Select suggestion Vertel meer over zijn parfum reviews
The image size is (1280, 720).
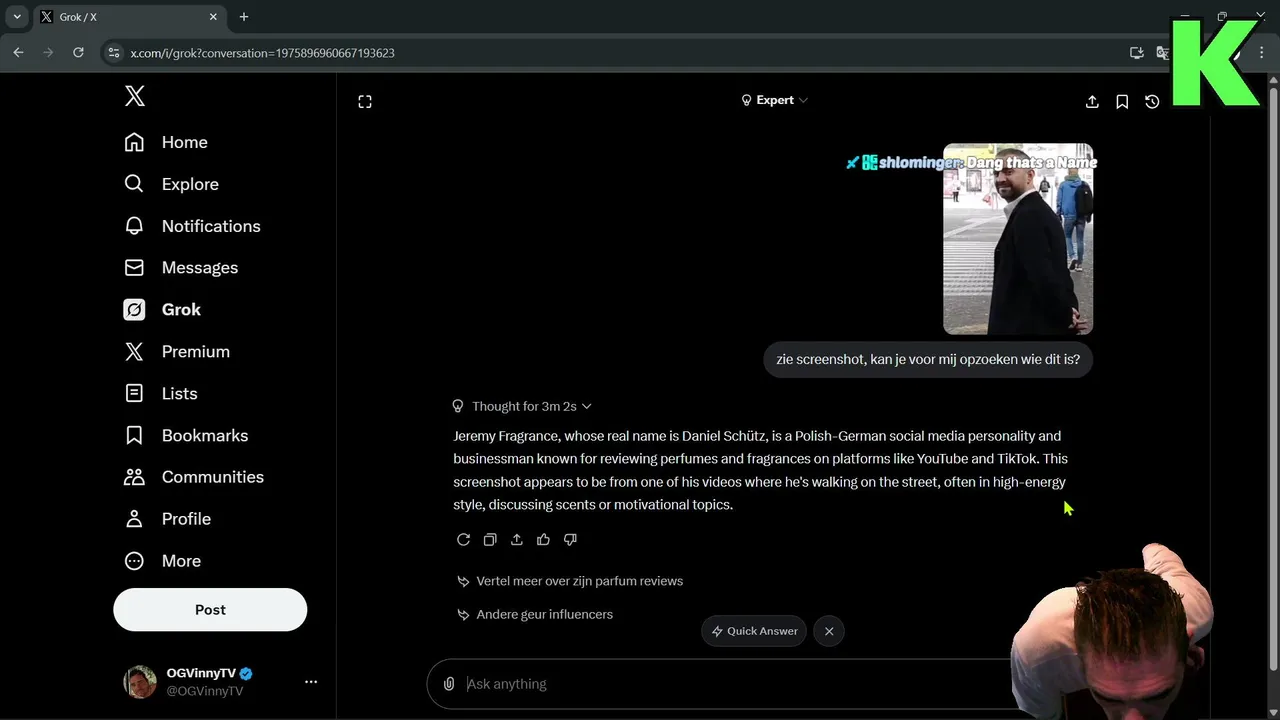[570, 581]
